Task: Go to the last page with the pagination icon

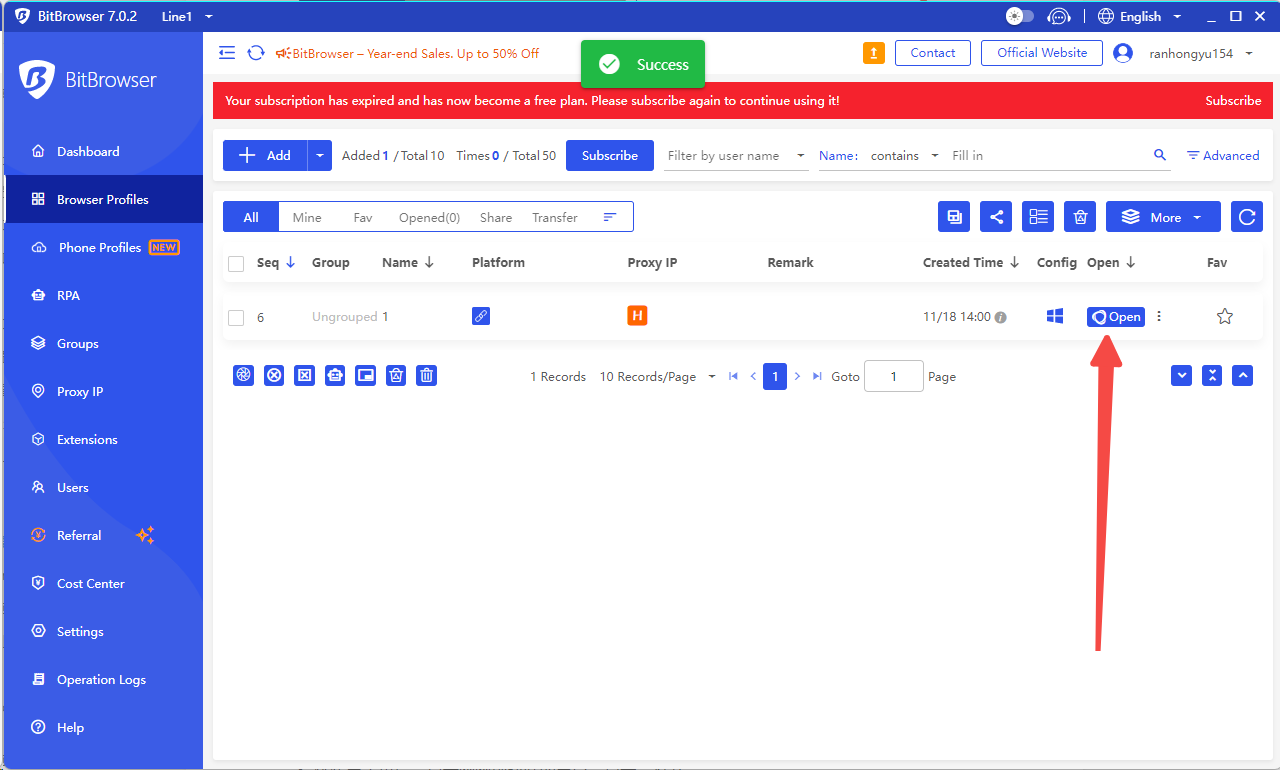Action: pos(817,376)
